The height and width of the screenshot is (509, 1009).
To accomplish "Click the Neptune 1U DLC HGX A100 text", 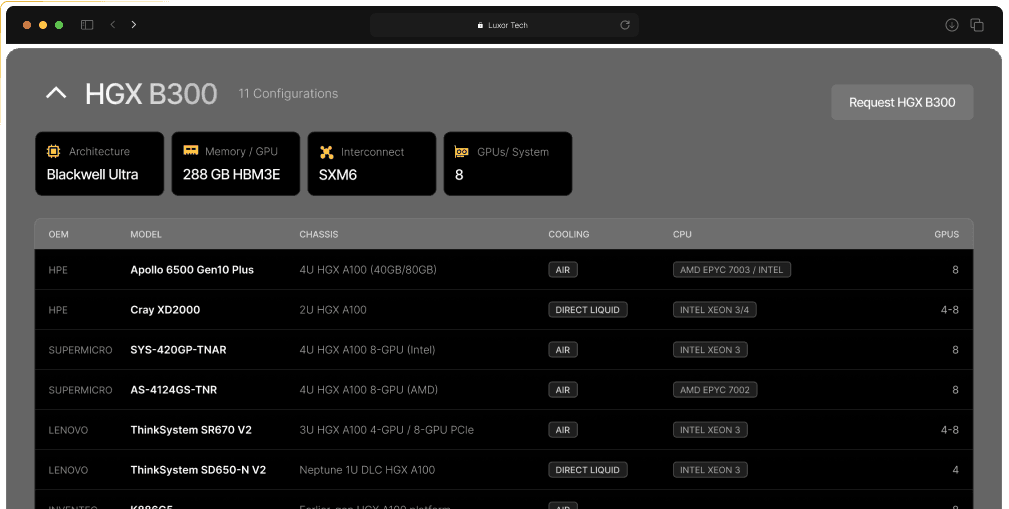I will 367,470.
